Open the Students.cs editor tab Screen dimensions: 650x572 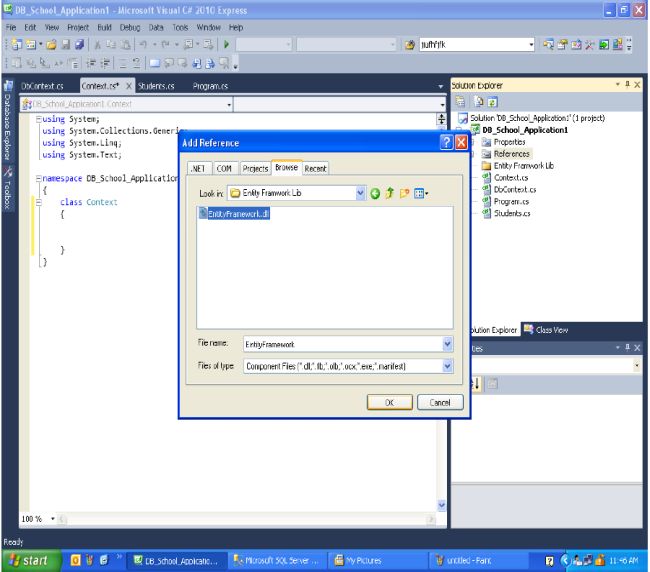[x=156, y=86]
